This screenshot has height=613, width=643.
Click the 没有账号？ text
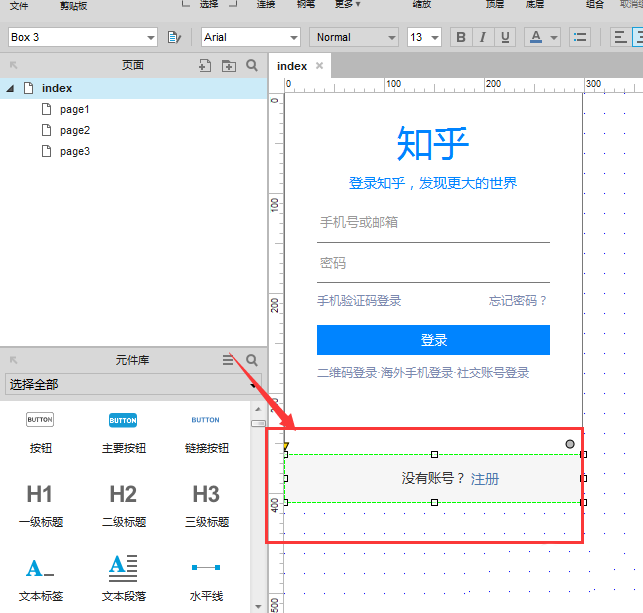433,478
